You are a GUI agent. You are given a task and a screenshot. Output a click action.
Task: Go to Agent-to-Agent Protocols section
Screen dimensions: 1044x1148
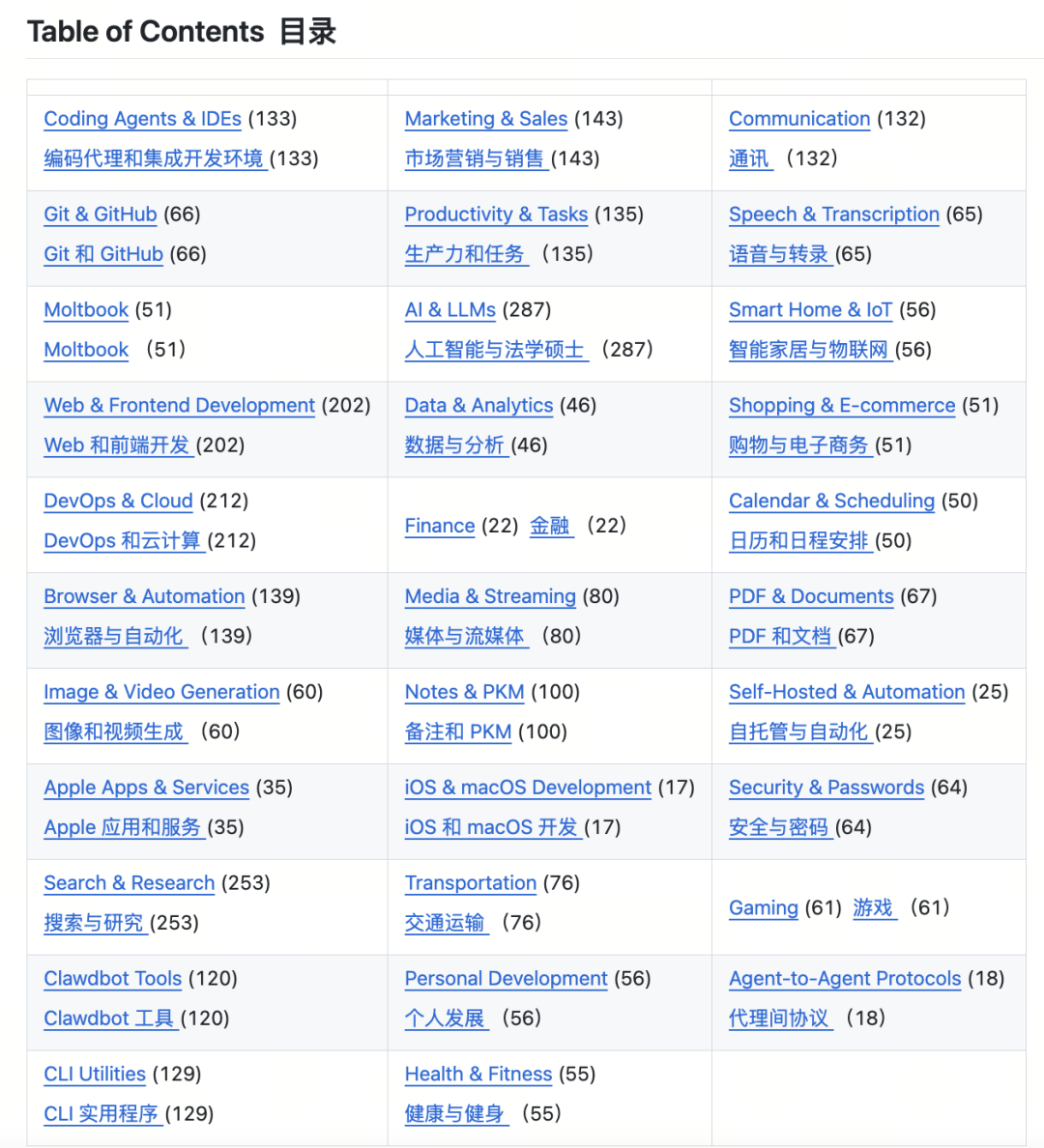845,978
